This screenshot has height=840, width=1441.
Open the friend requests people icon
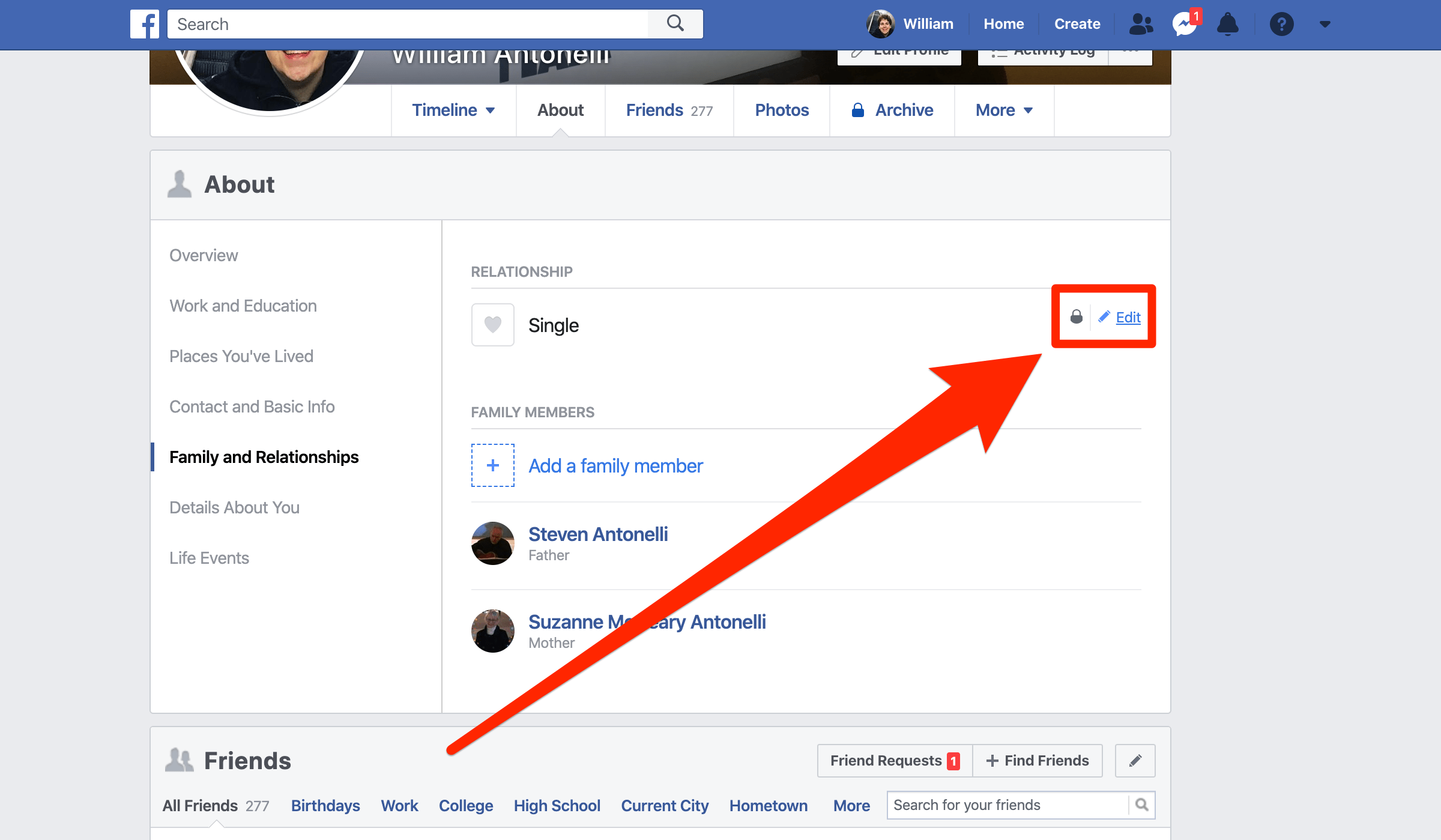click(x=1140, y=24)
